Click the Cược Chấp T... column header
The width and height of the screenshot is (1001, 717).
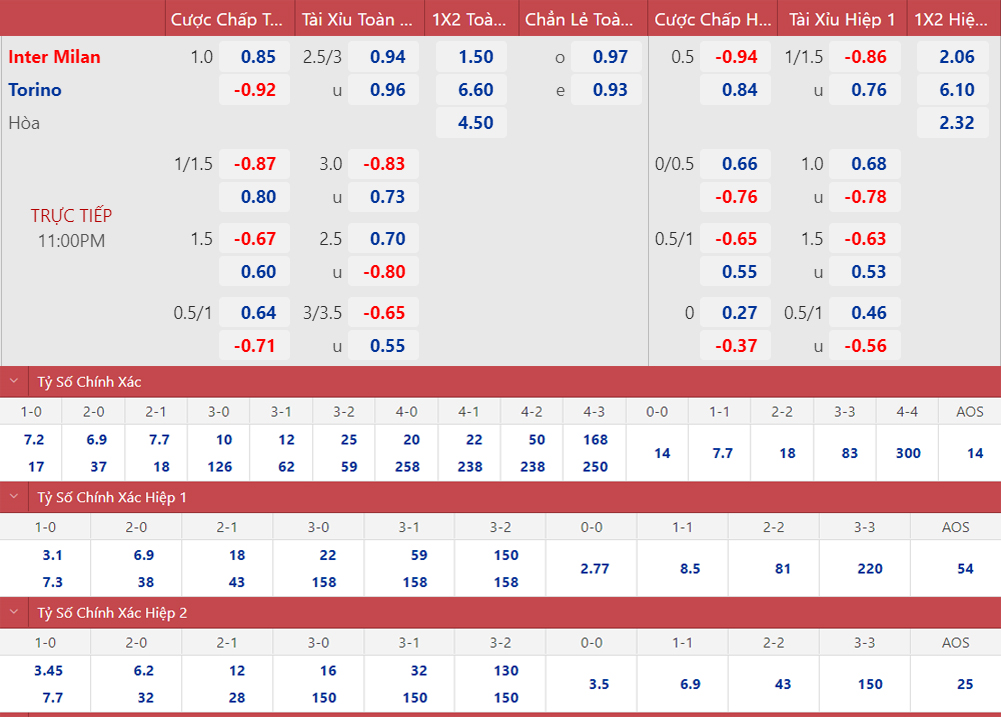click(x=229, y=19)
